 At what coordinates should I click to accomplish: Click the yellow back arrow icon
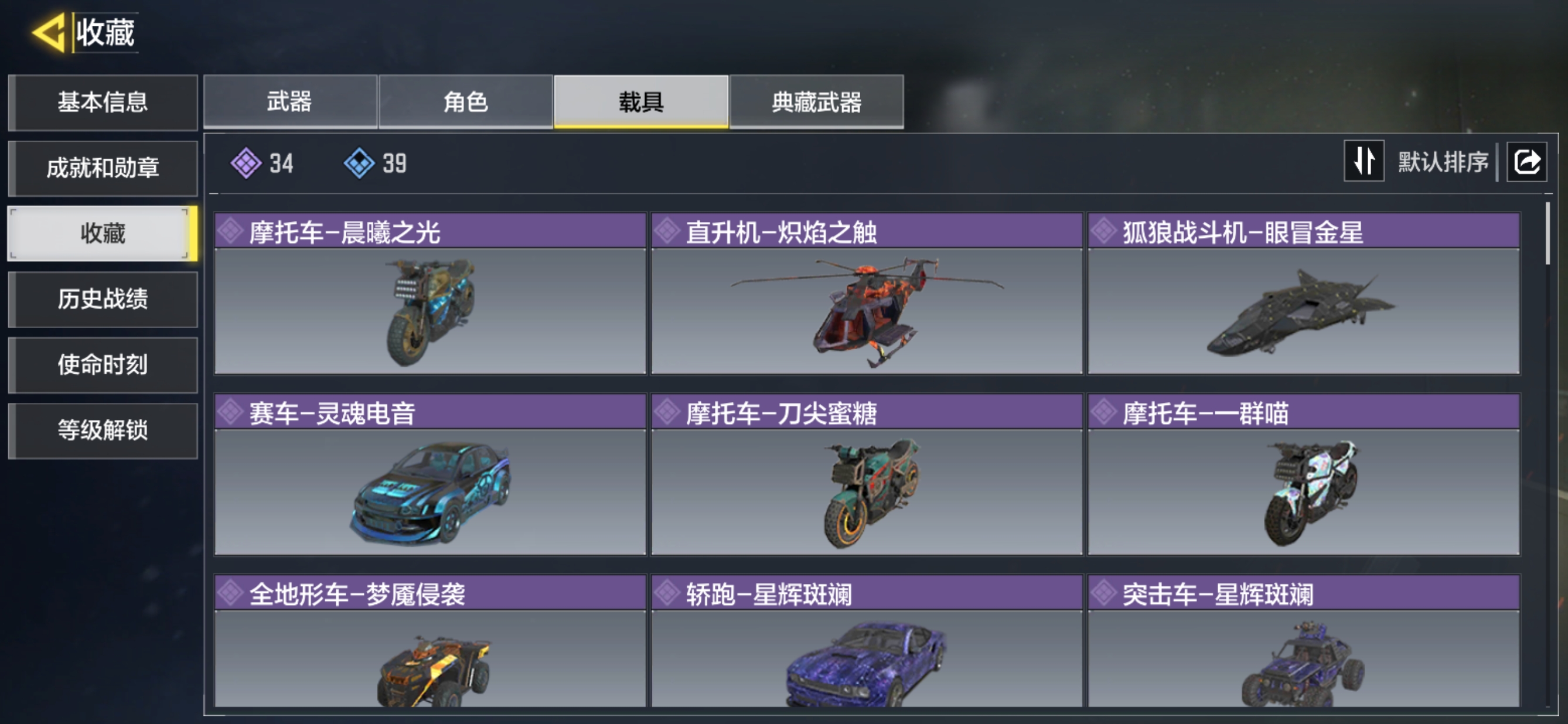[x=48, y=32]
